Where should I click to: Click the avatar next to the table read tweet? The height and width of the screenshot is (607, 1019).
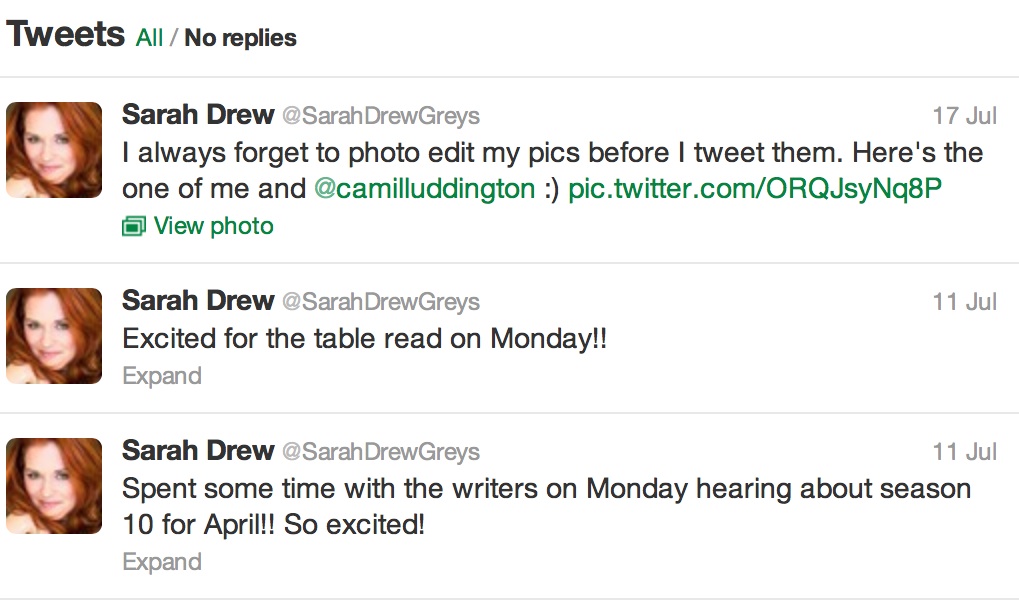(54, 336)
